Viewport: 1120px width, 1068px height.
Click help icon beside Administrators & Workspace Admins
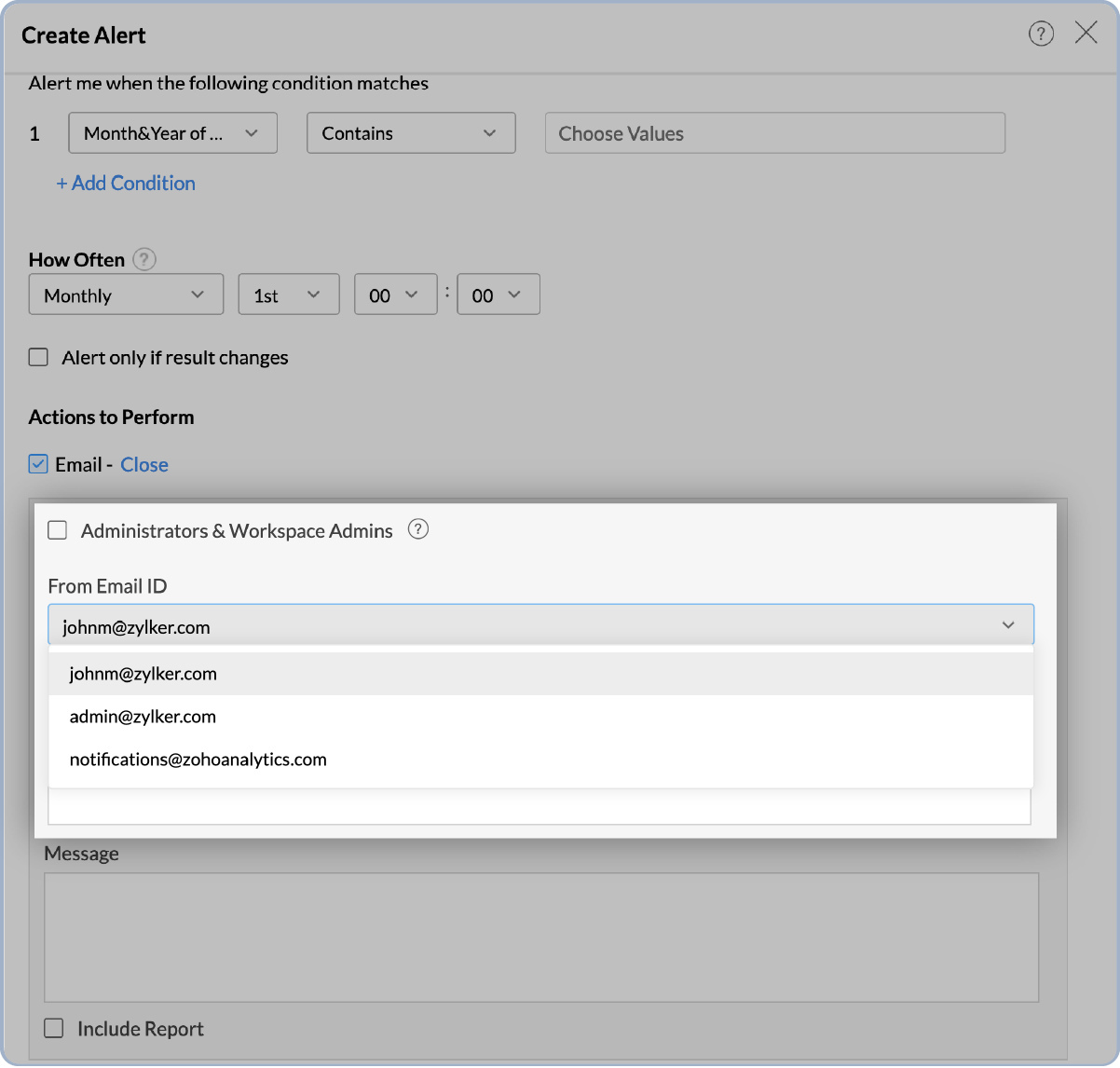418,529
